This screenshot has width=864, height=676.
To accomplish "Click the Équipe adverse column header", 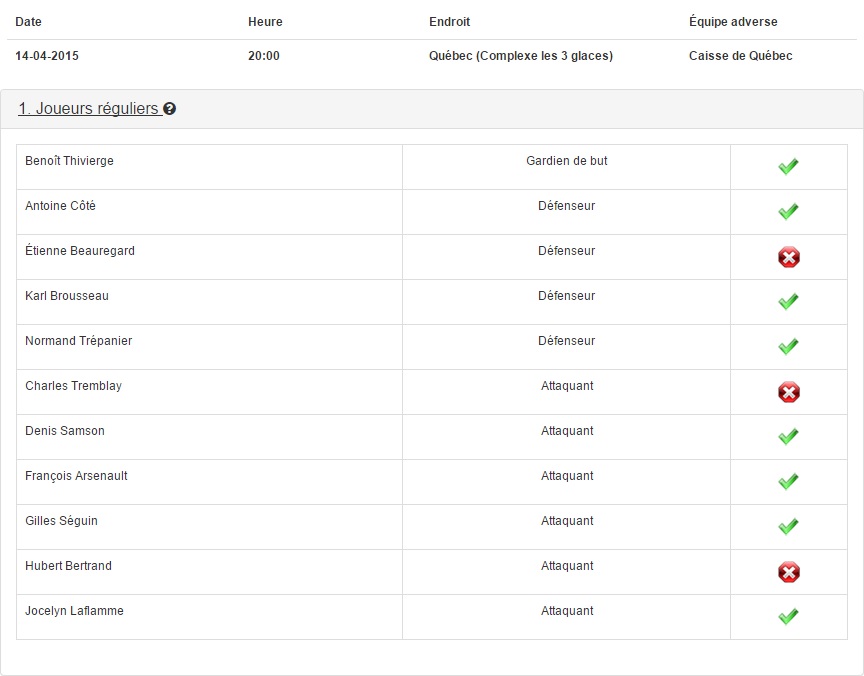I will [x=733, y=21].
